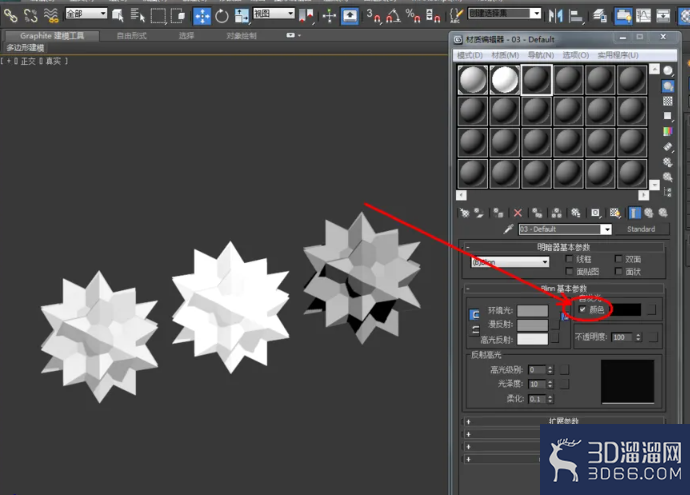This screenshot has width=690, height=495.
Task: Switch to 自由形式 ribbon tab
Action: pos(132,36)
